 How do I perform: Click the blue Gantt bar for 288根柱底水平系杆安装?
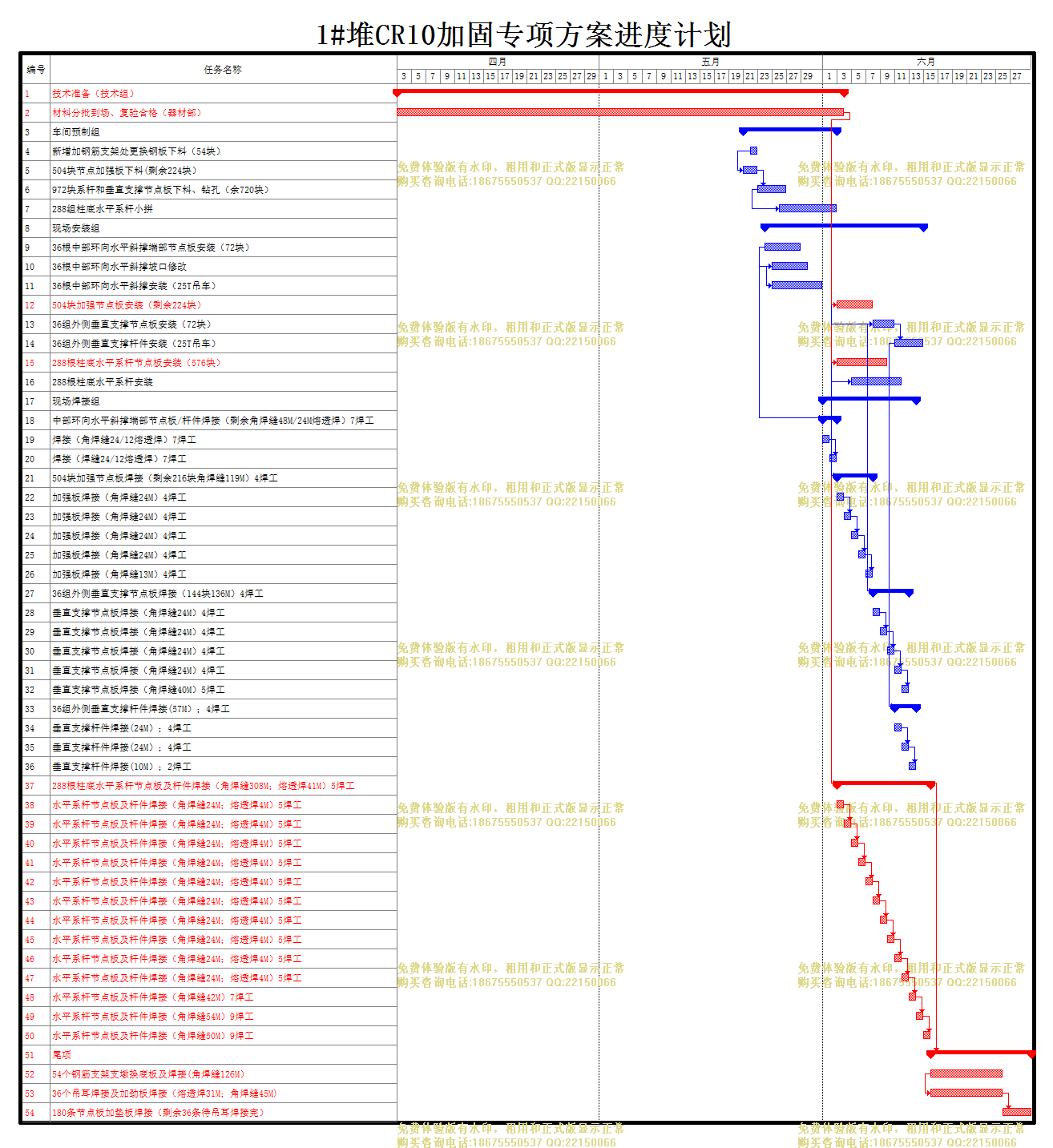pyautogui.click(x=876, y=381)
